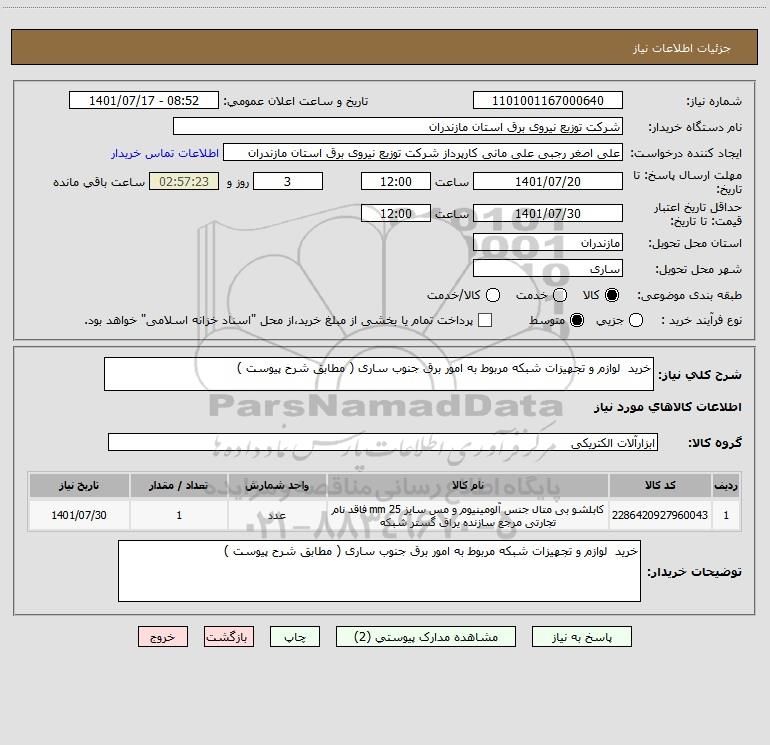770x745 pixels.
Task: Click the توضیحات خریدار text area
Action: [379, 571]
